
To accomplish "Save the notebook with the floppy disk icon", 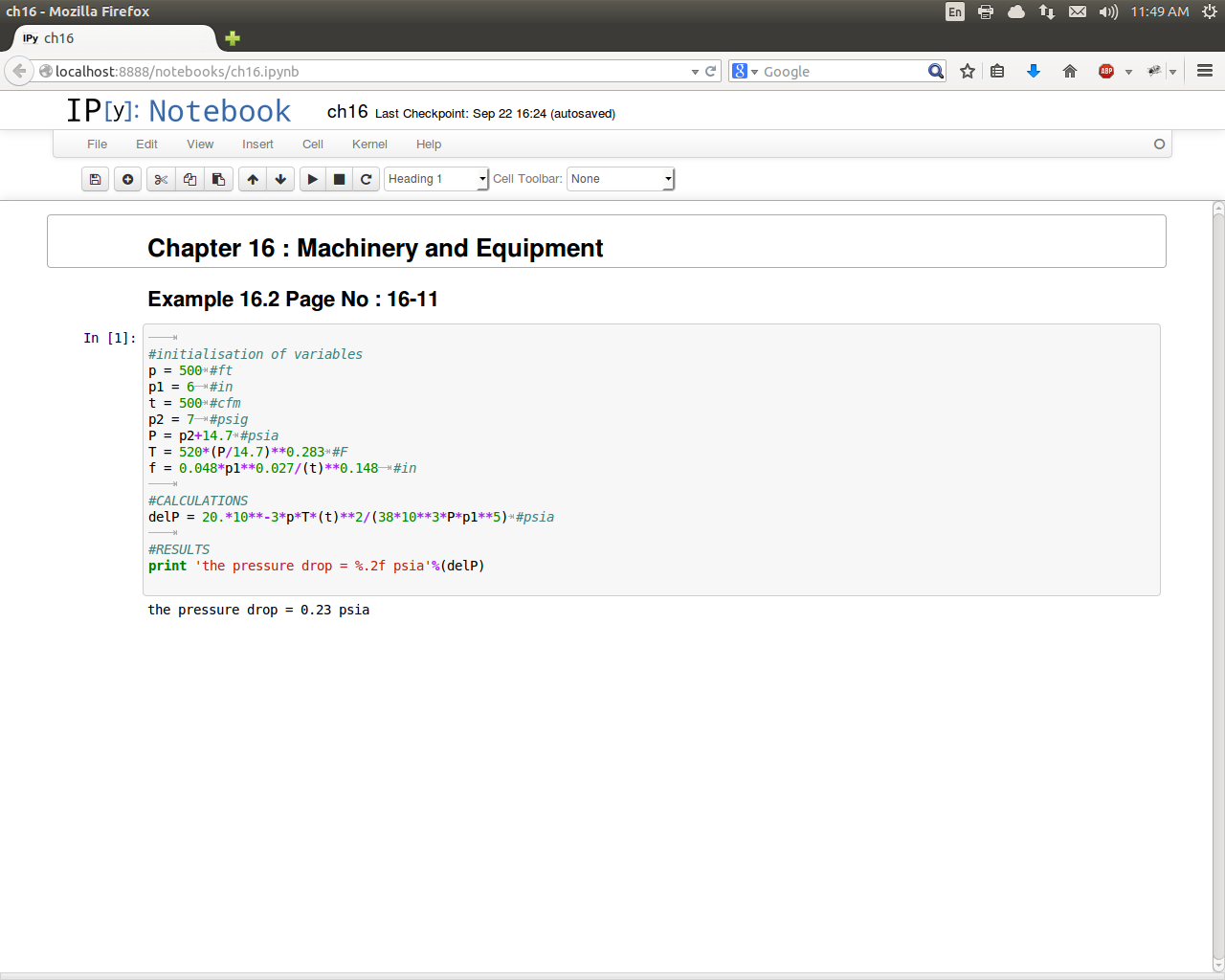I will tap(95, 179).
